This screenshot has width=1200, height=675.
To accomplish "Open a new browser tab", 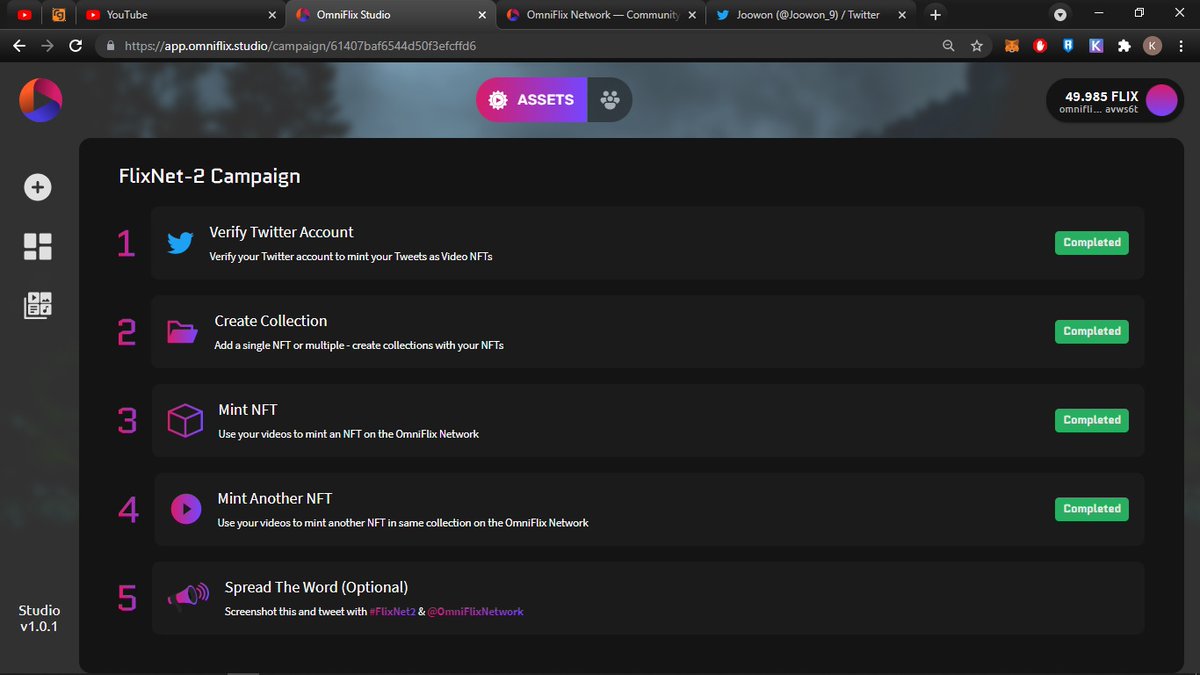I will 935,15.
